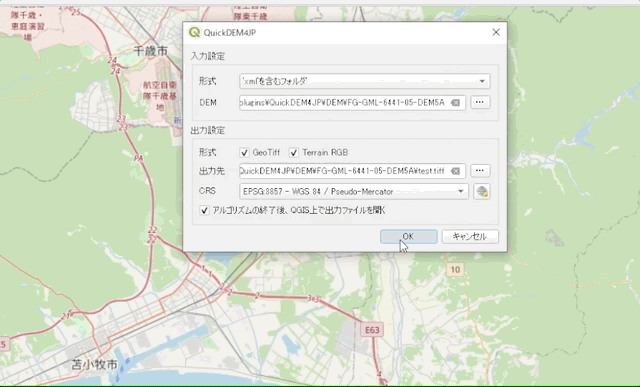
Task: Click the キャンセル button
Action: [x=470, y=236]
